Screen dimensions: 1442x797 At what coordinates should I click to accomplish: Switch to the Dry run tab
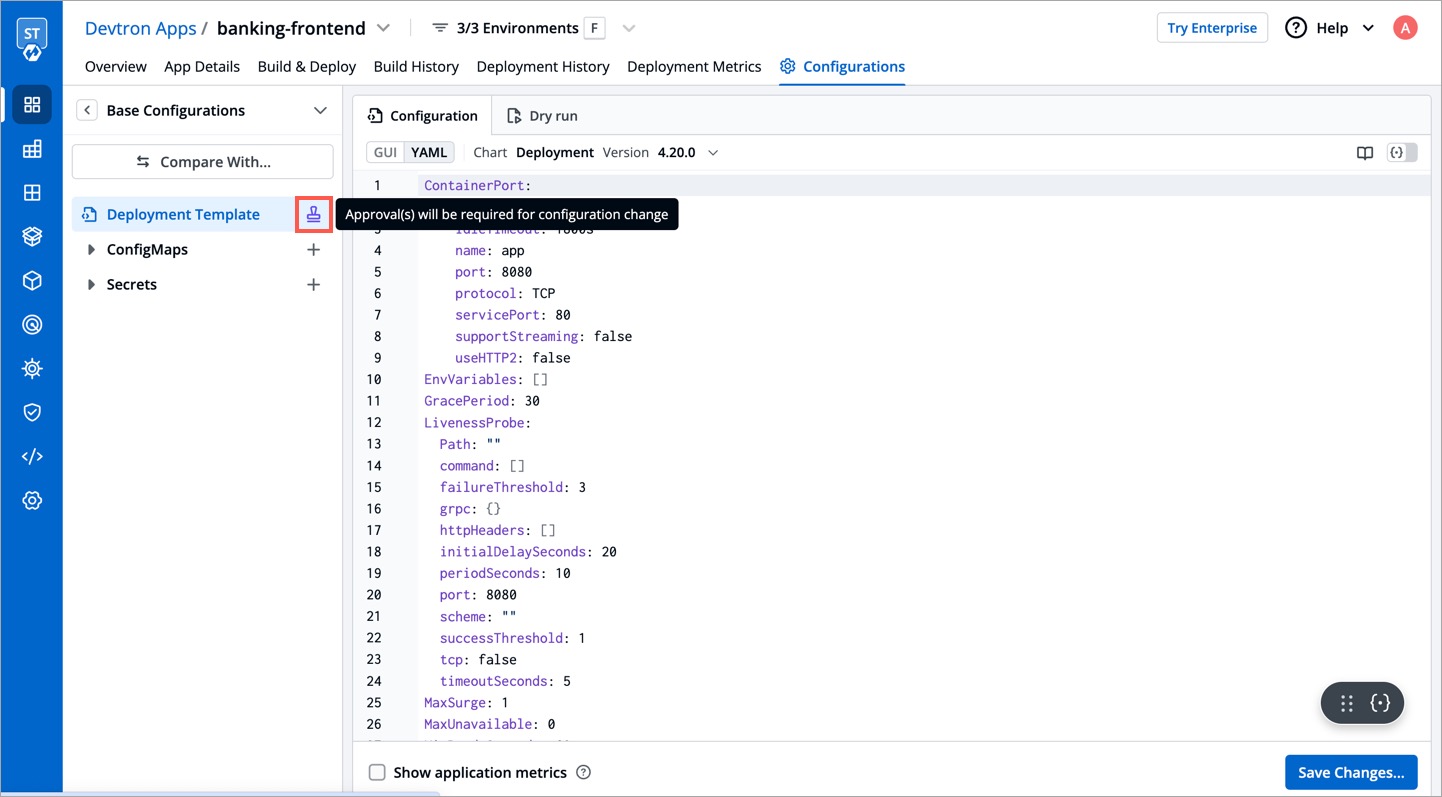542,116
